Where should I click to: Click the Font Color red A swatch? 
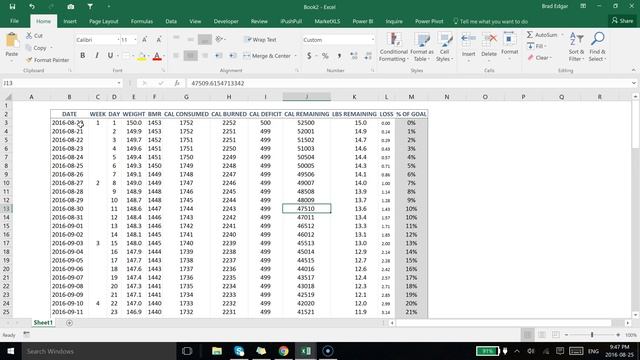pyautogui.click(x=157, y=56)
